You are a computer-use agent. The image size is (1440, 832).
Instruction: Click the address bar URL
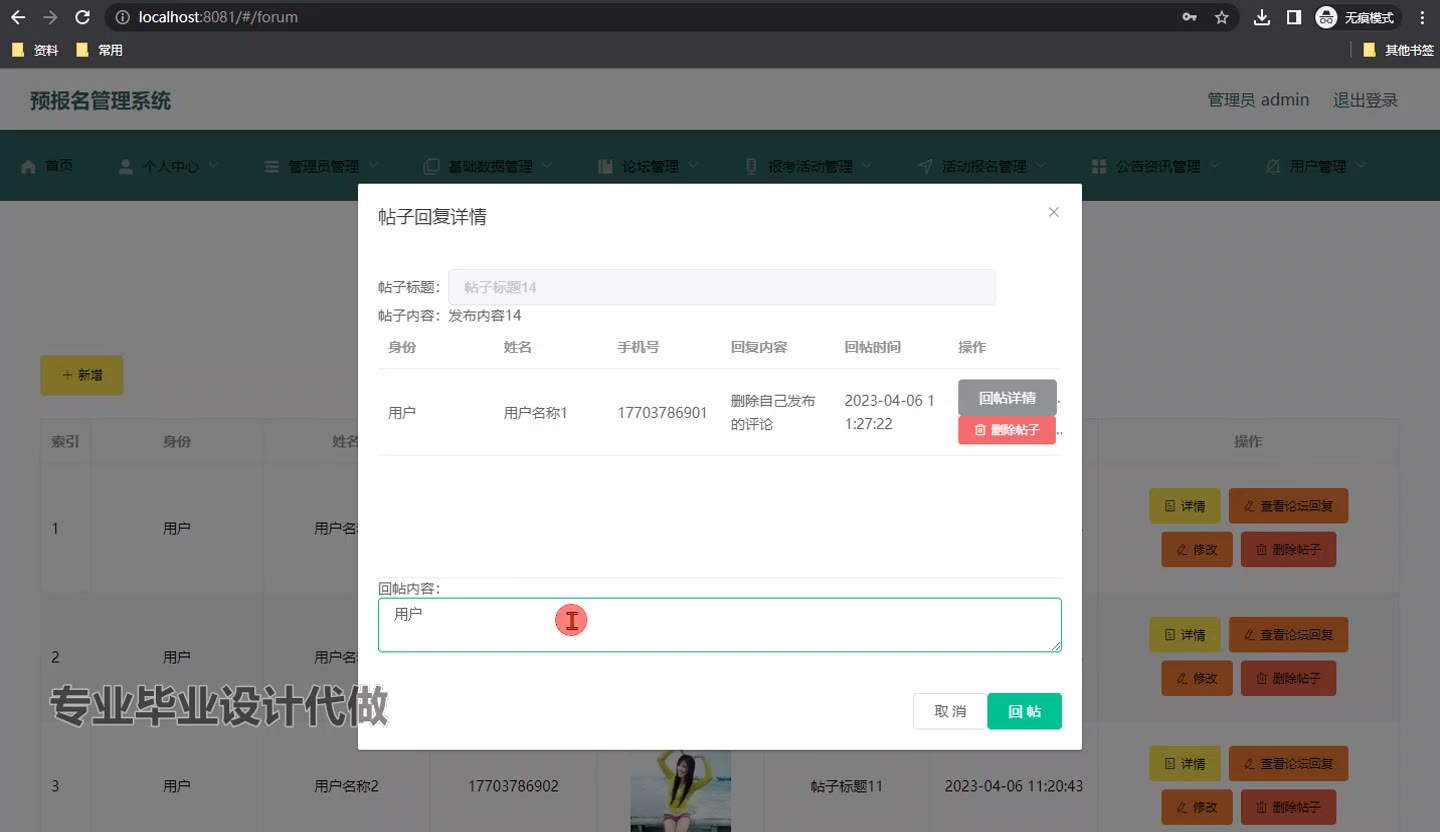(x=218, y=17)
